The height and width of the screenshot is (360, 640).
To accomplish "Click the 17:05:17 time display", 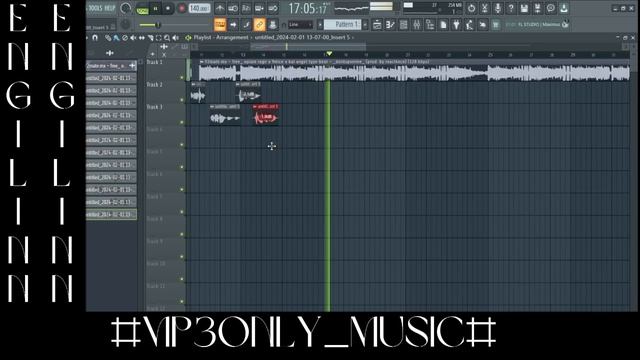I will tap(309, 8).
